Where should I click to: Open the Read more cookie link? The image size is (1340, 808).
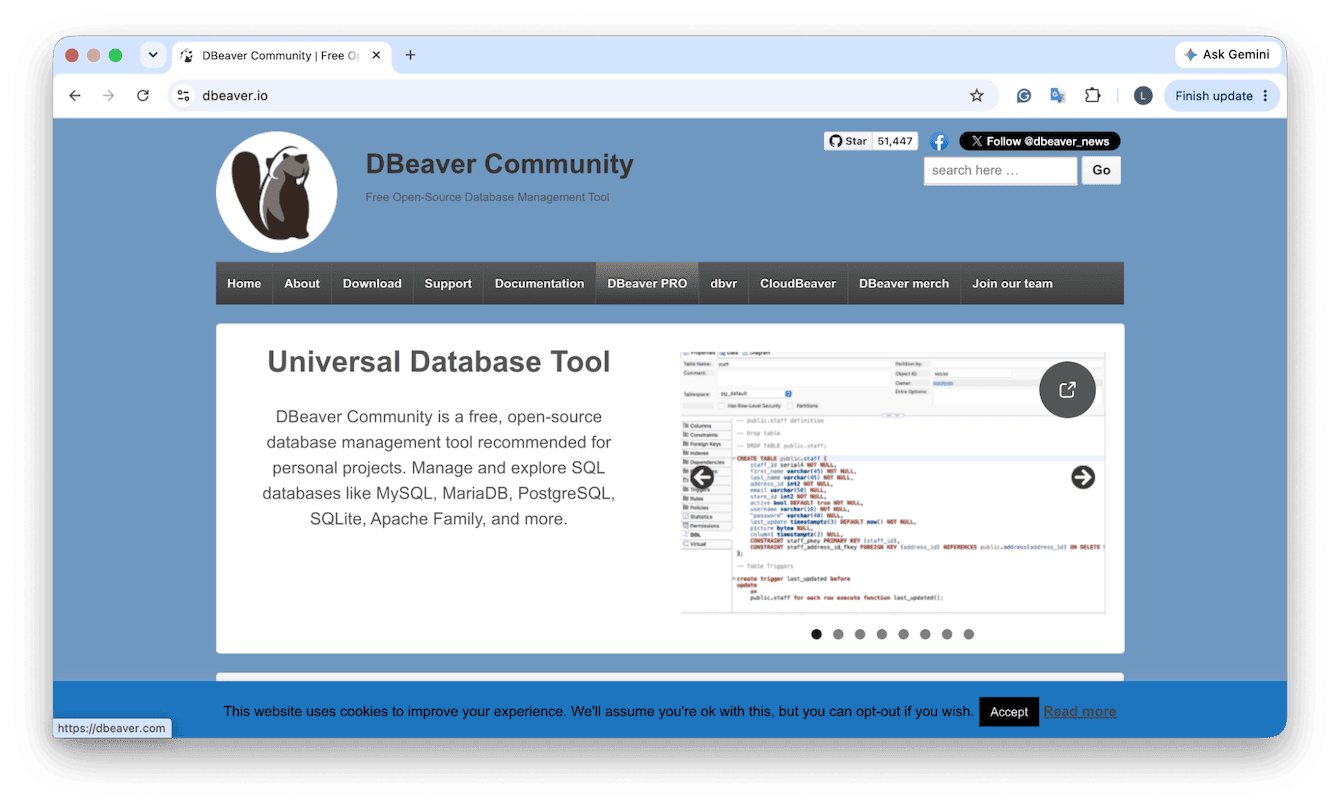coord(1080,712)
